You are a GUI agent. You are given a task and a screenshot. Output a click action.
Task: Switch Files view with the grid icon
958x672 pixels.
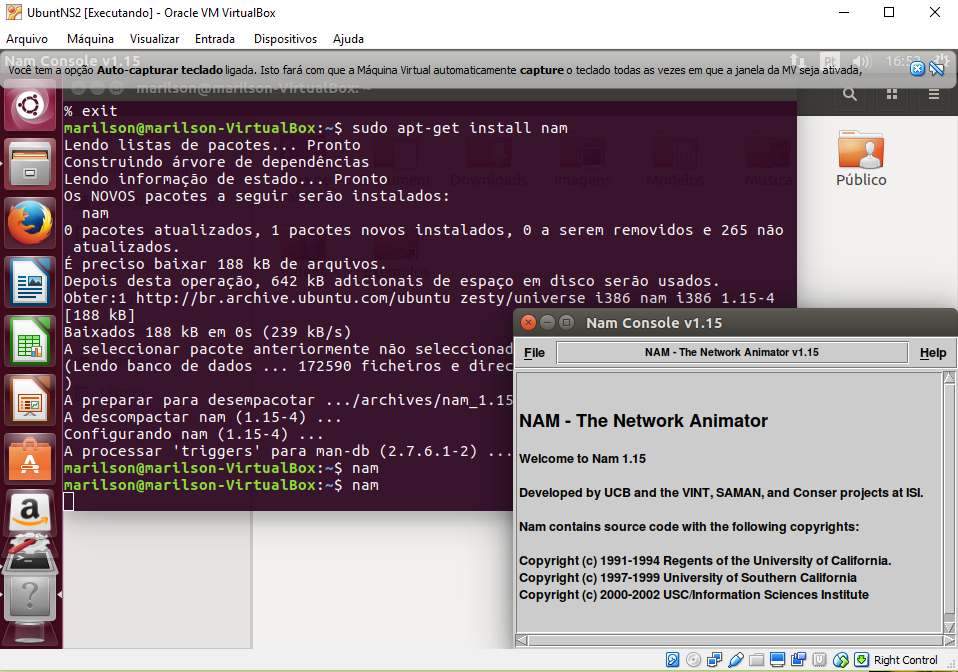pos(892,94)
